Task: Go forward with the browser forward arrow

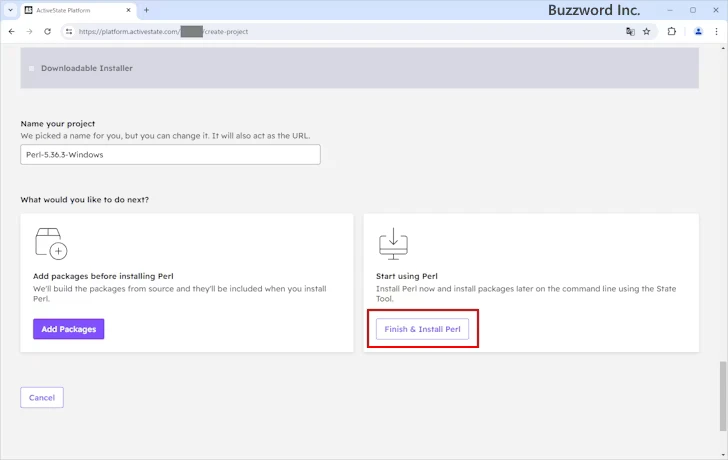Action: (x=29, y=32)
